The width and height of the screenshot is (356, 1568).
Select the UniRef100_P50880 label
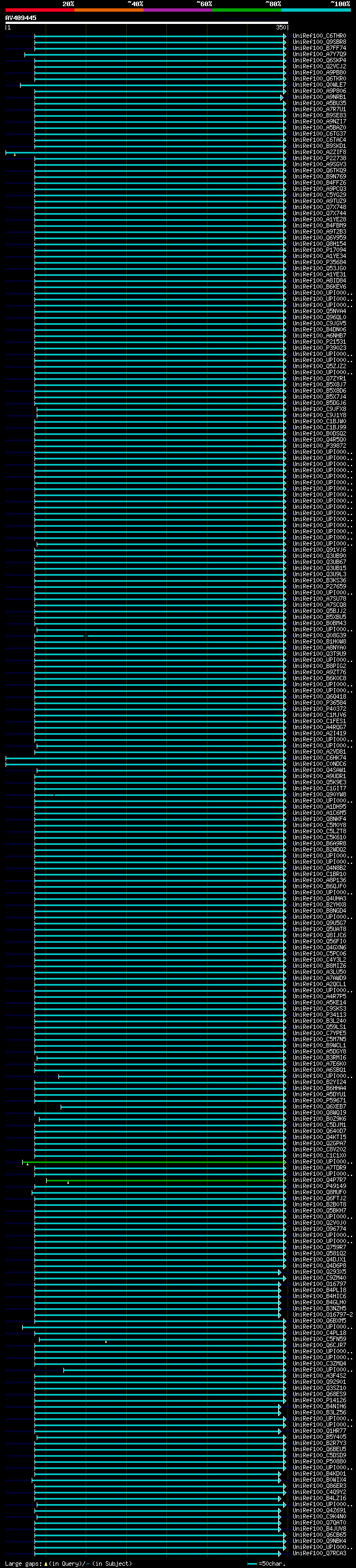319,1461
